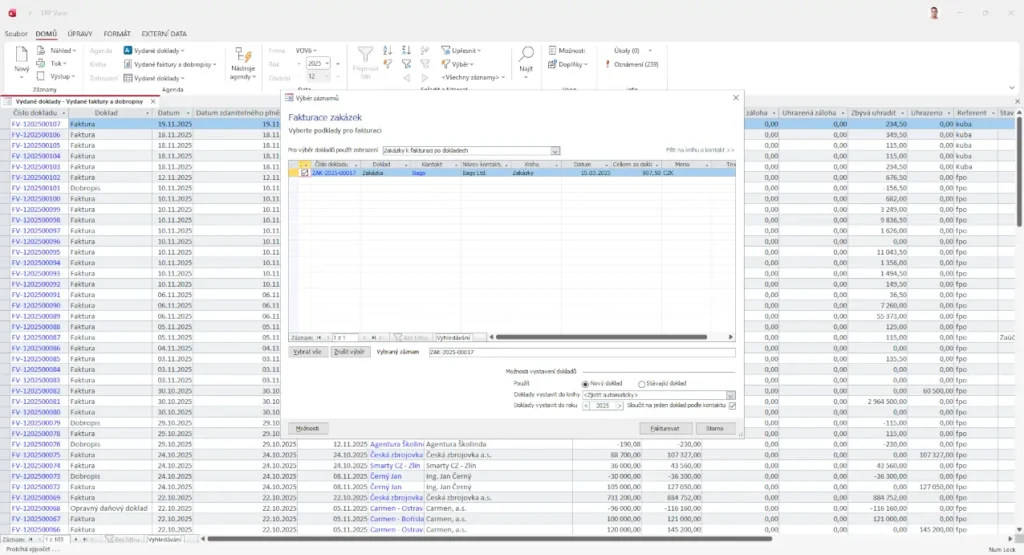Click the Vybrat vše button
This screenshot has width=1024, height=555.
[x=307, y=352]
